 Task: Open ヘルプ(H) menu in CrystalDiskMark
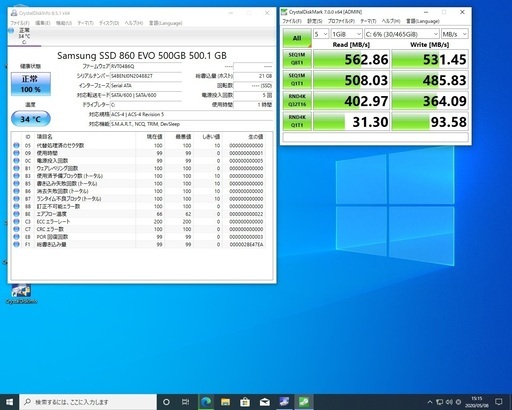click(x=391, y=21)
